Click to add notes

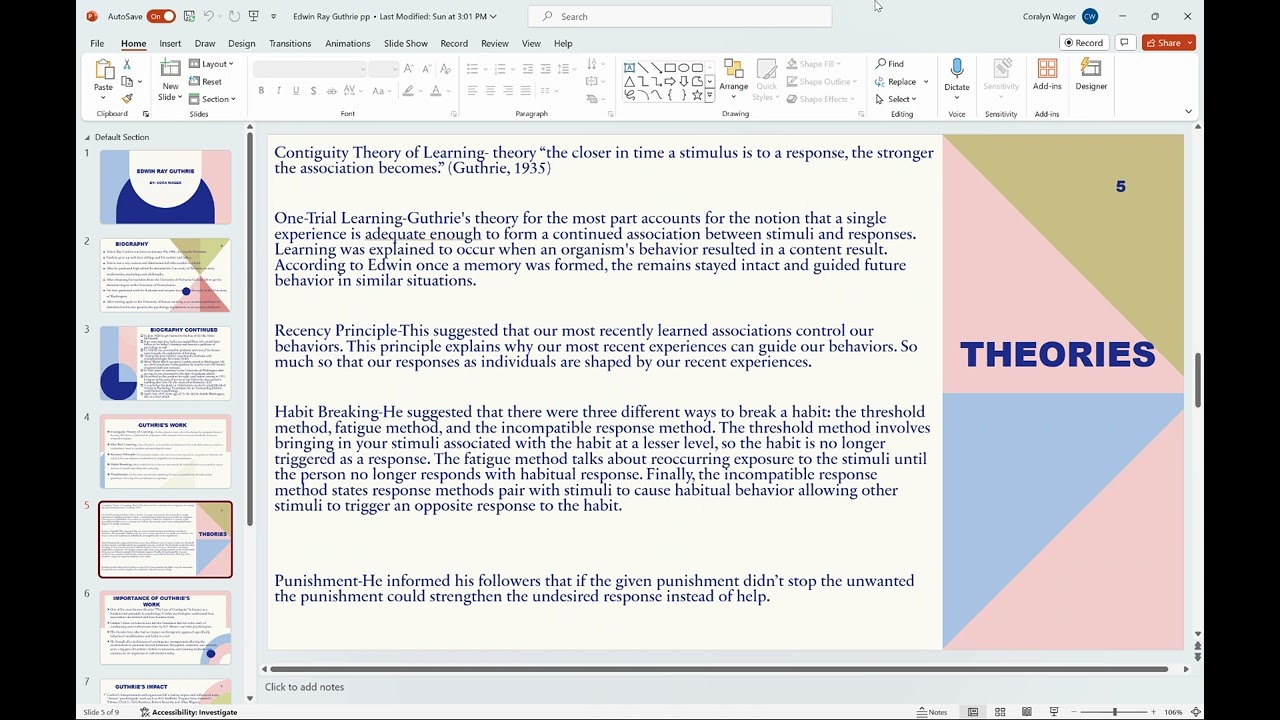304,687
